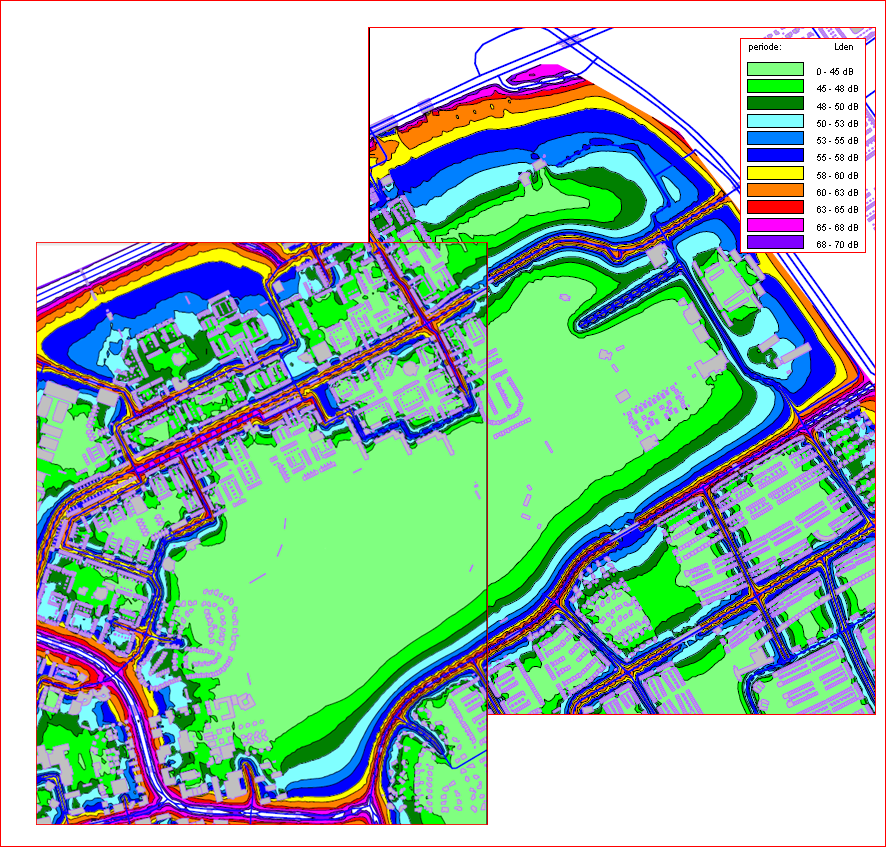This screenshot has height=847, width=886.
Task: Click the 60 - 63 dB orange swatch
Action: click(x=775, y=190)
